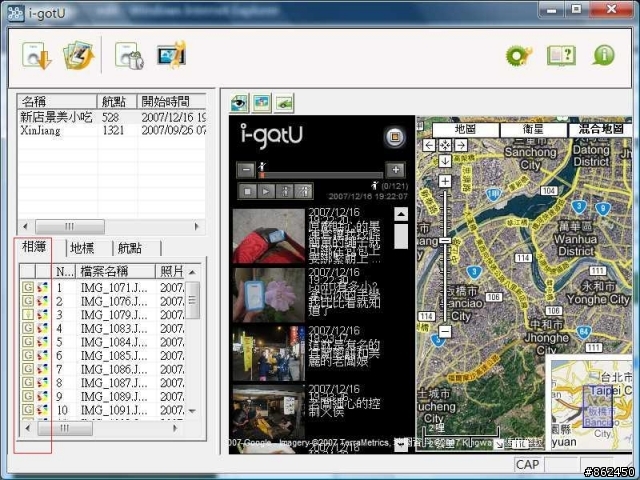Open the 航點 tab
This screenshot has height=480, width=640.
(x=130, y=248)
